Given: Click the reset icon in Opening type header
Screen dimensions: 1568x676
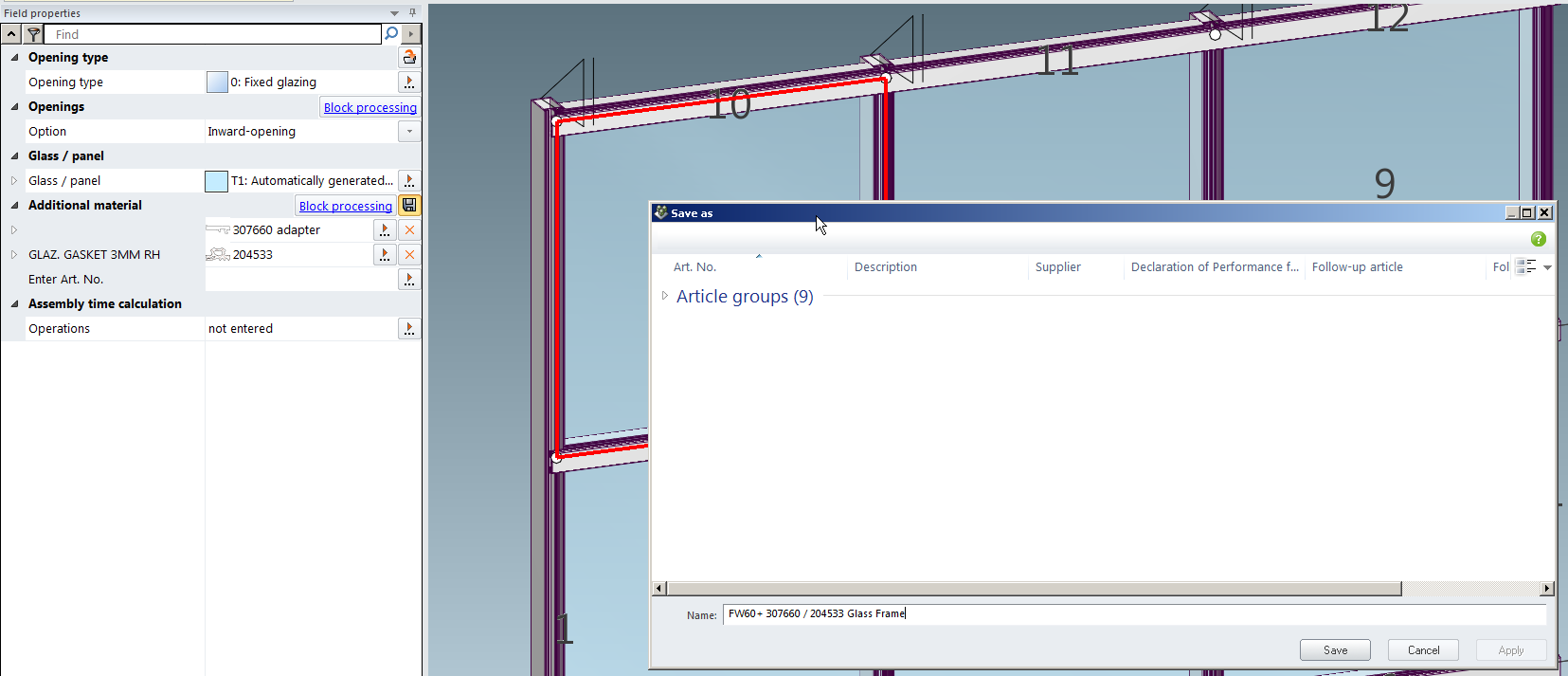Looking at the screenshot, I should [x=409, y=58].
